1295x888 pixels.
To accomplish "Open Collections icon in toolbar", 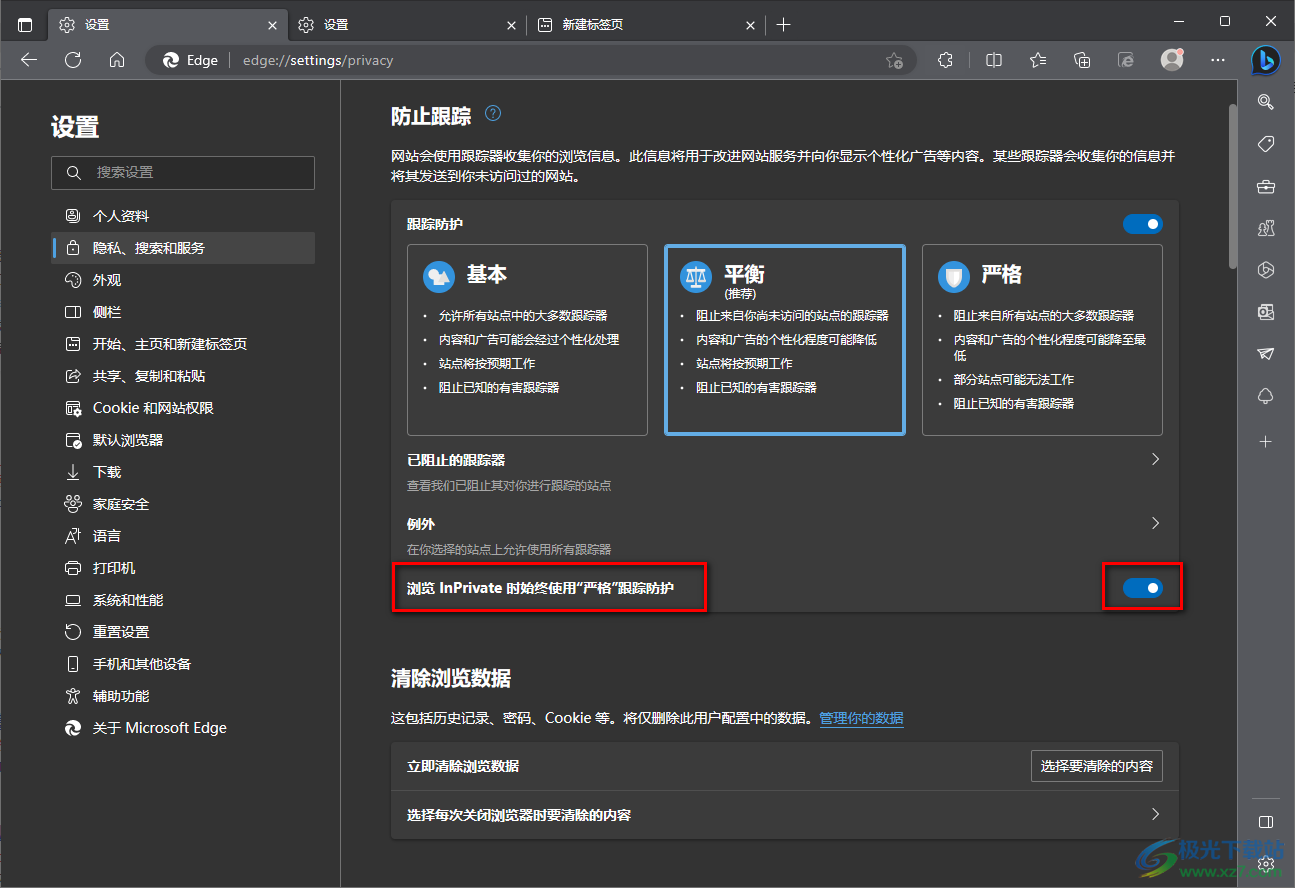I will point(1082,60).
